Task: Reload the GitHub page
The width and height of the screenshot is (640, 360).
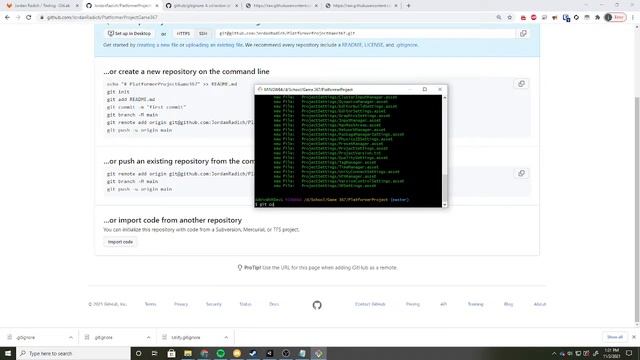Action: pos(29,18)
